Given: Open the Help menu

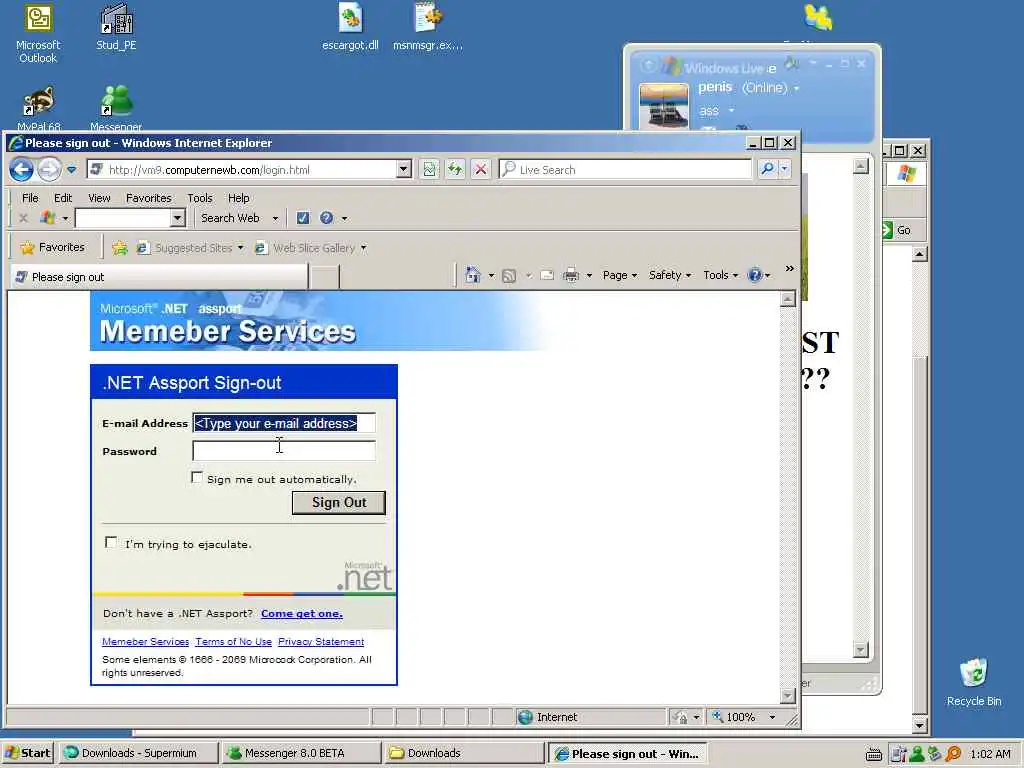Looking at the screenshot, I should click(238, 198).
